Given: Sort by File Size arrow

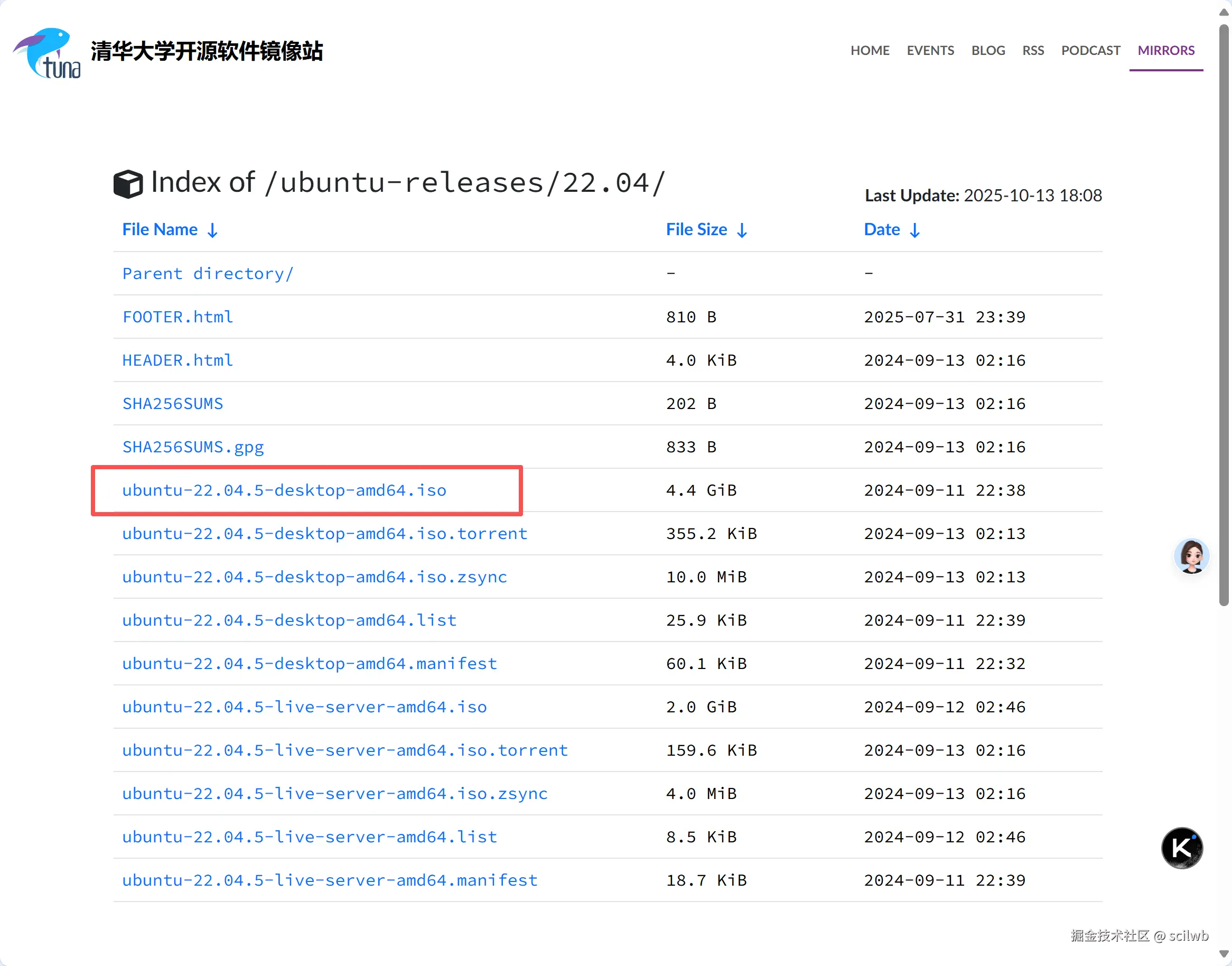Looking at the screenshot, I should click(x=742, y=230).
